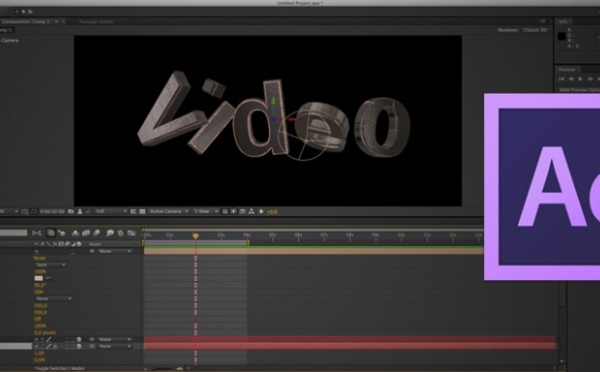Switch to the Info panel tab
The width and height of the screenshot is (600, 372).
[563, 22]
